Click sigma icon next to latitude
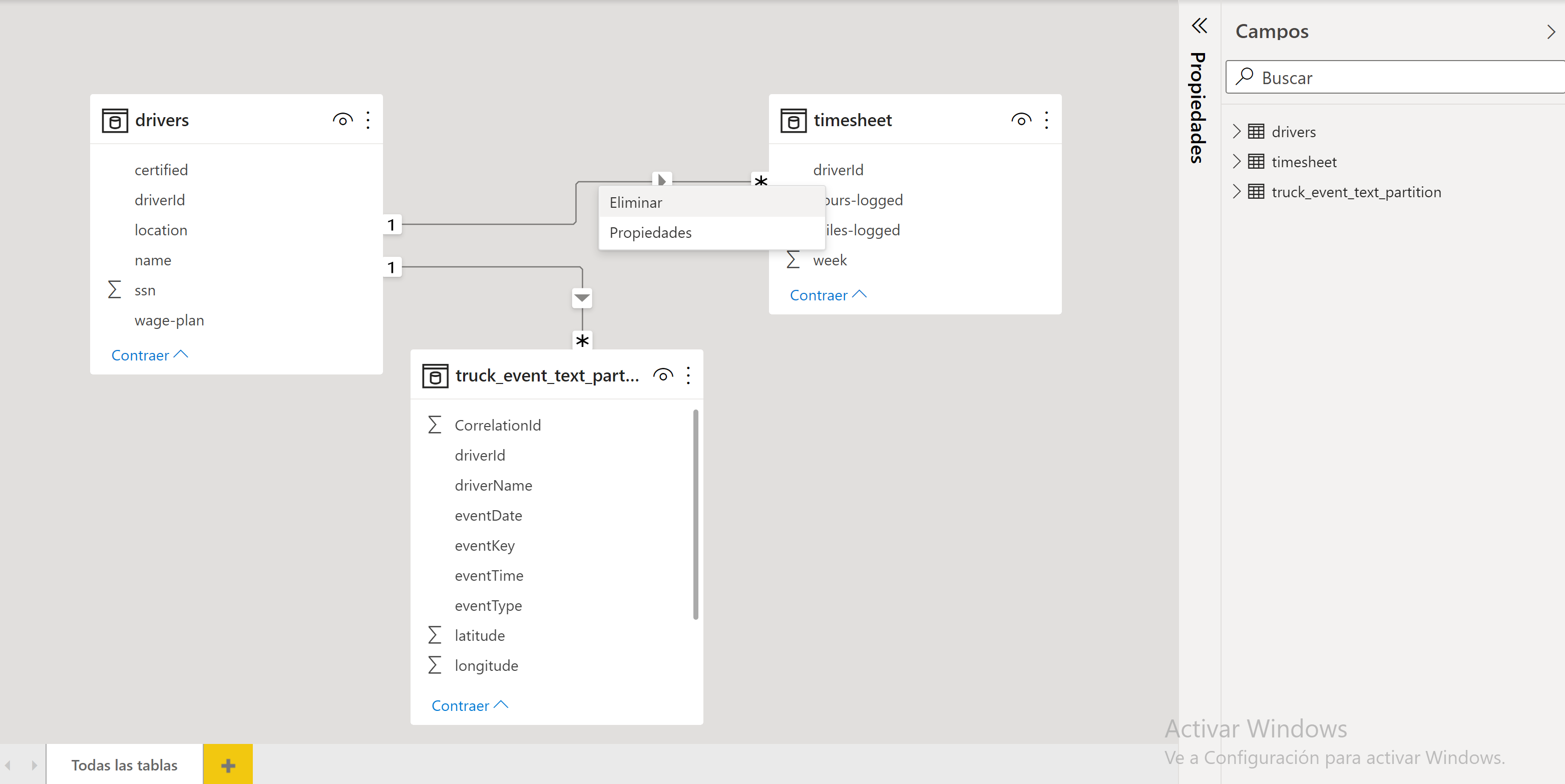Viewport: 1565px width, 784px height. click(435, 634)
